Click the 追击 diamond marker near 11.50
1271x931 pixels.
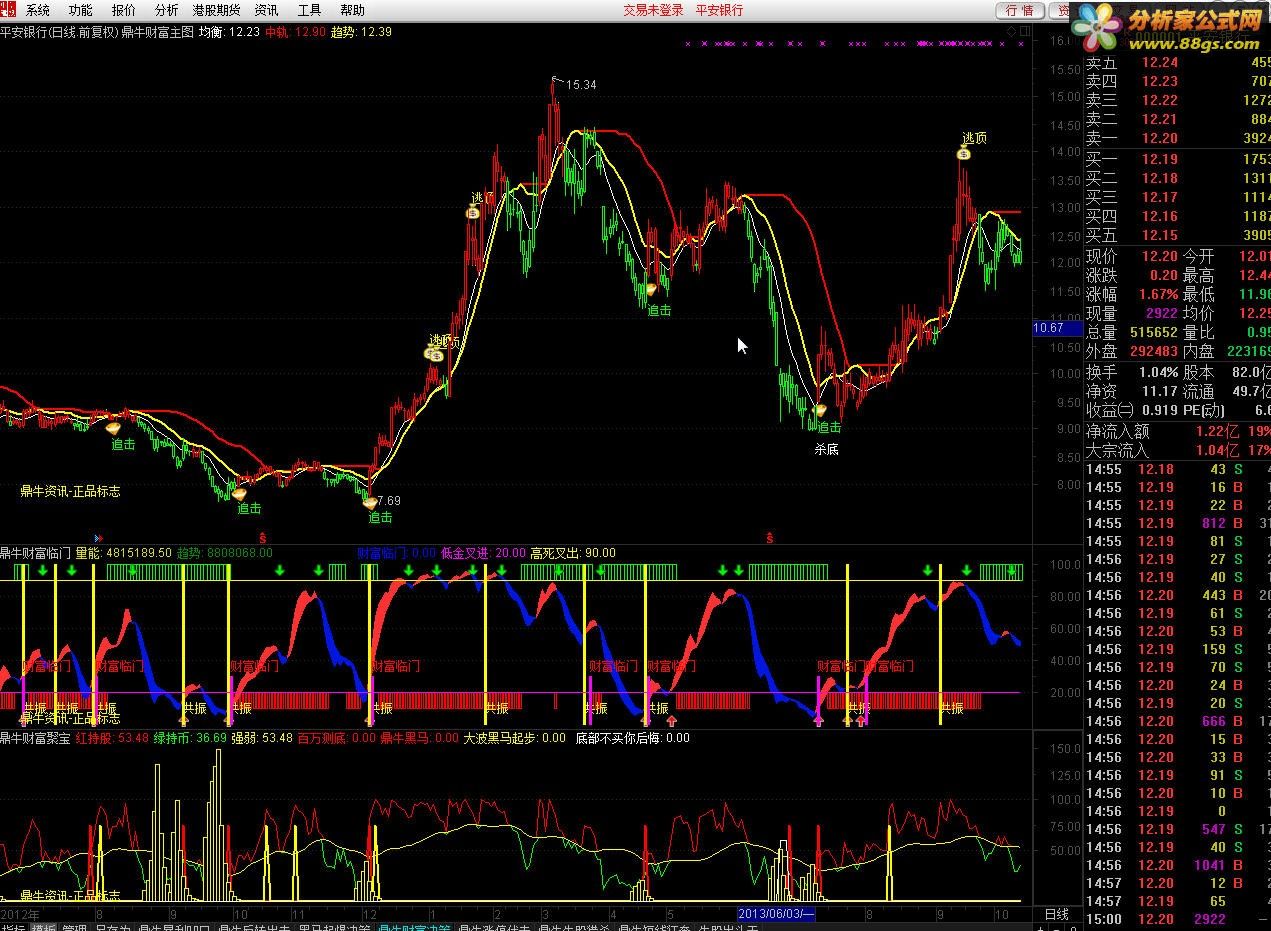pyautogui.click(x=651, y=289)
